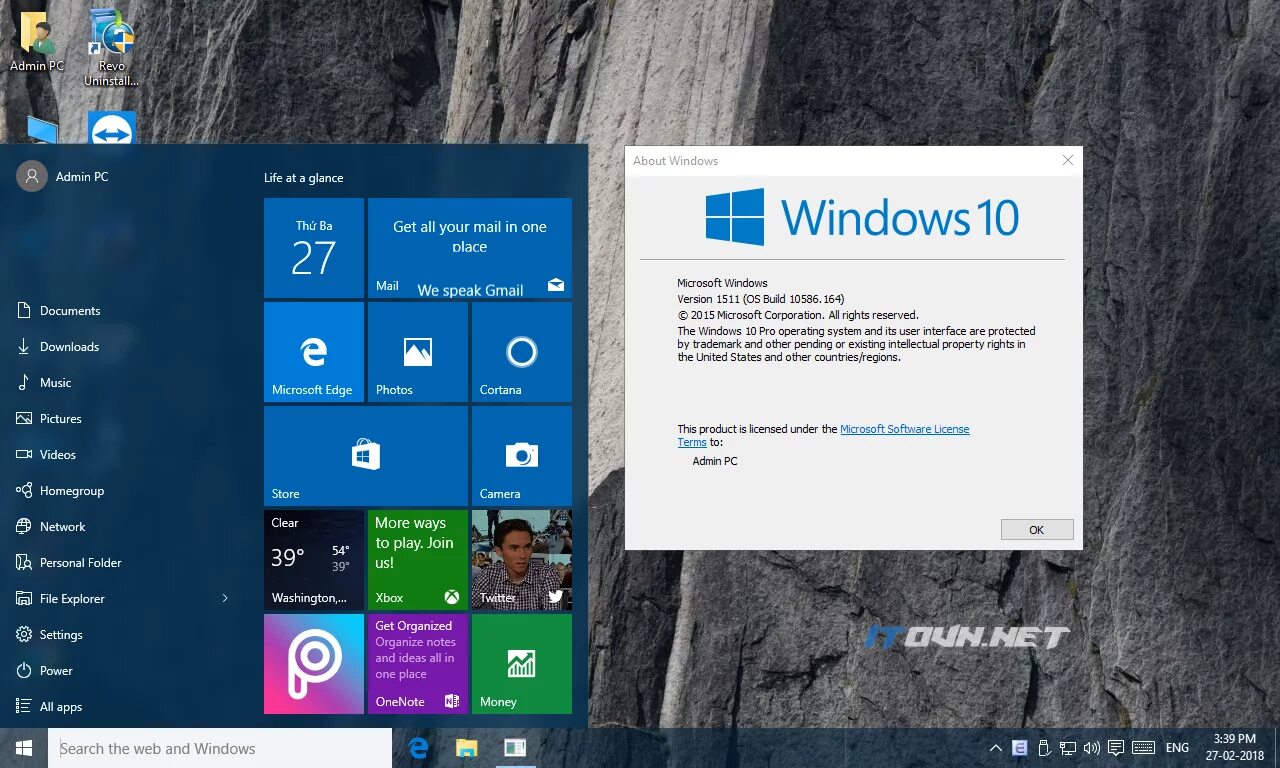Open Network from Start menu
This screenshot has height=768, width=1280.
tap(51, 527)
